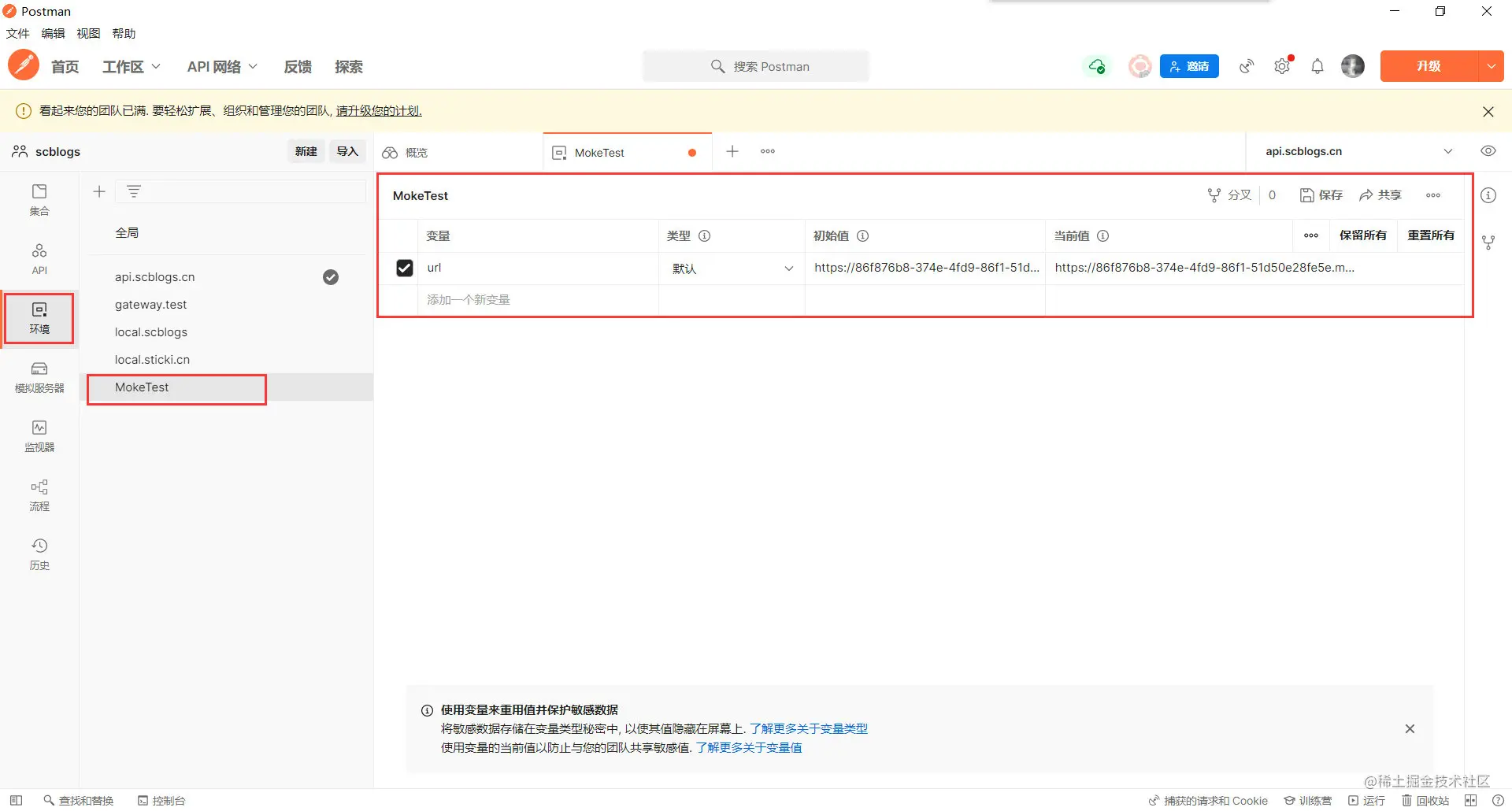Viewport: 1512px width, 811px height.
Task: Uncheck the url variable checkbox
Action: point(405,268)
